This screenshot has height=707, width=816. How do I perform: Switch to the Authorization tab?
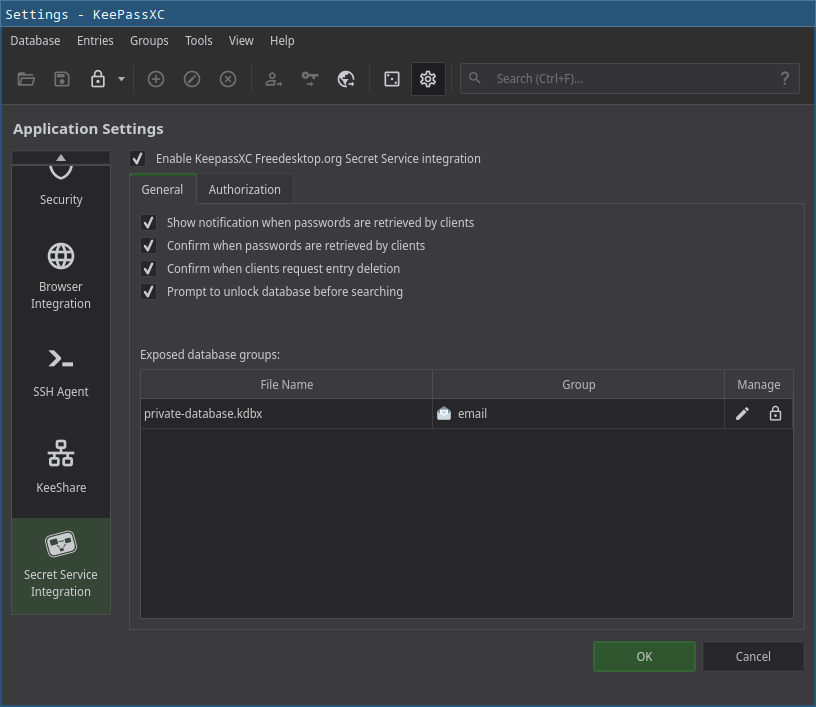245,189
